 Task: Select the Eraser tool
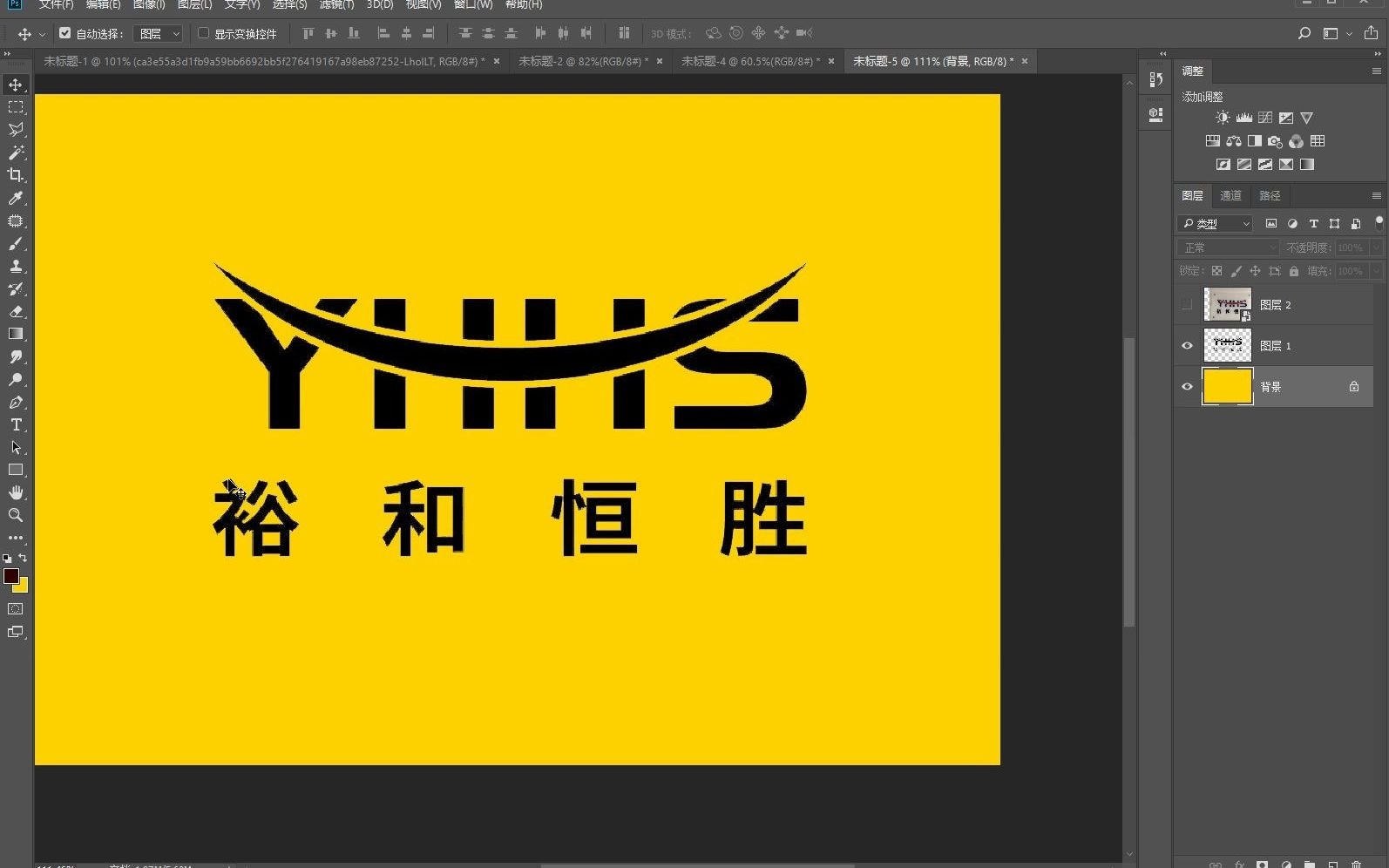[x=16, y=311]
